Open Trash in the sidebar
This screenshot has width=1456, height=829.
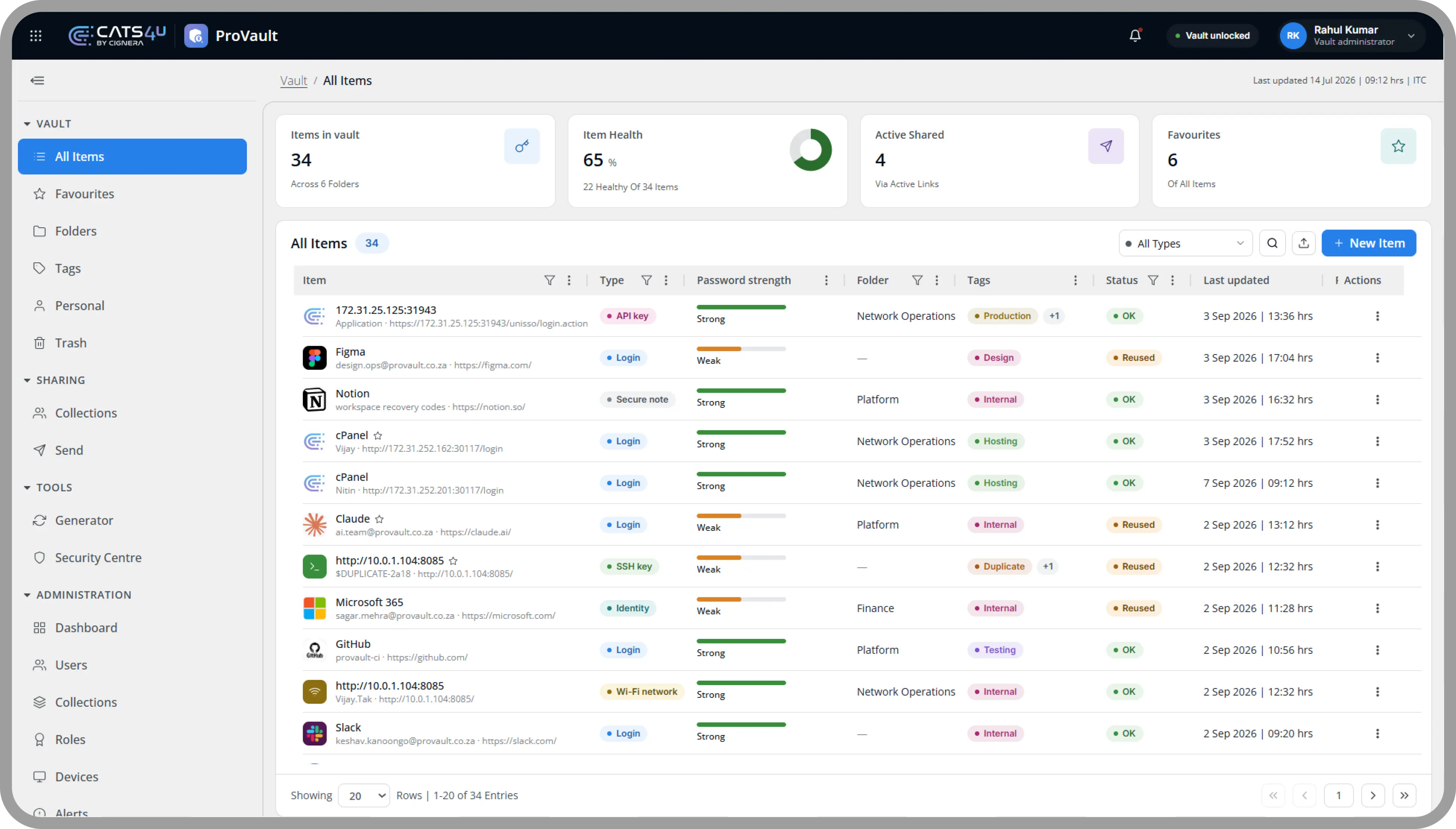132,343
